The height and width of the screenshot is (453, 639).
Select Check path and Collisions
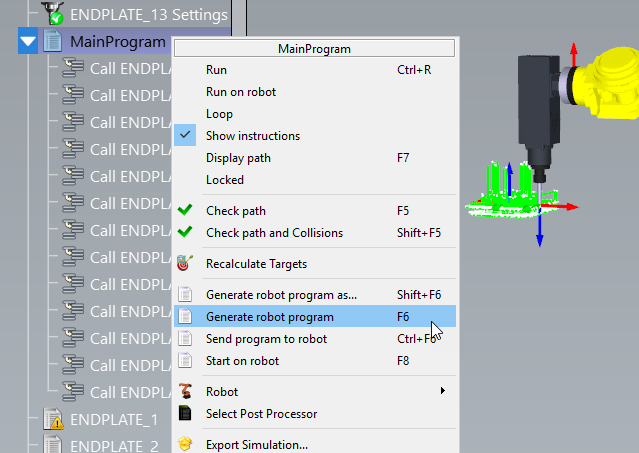(x=274, y=233)
